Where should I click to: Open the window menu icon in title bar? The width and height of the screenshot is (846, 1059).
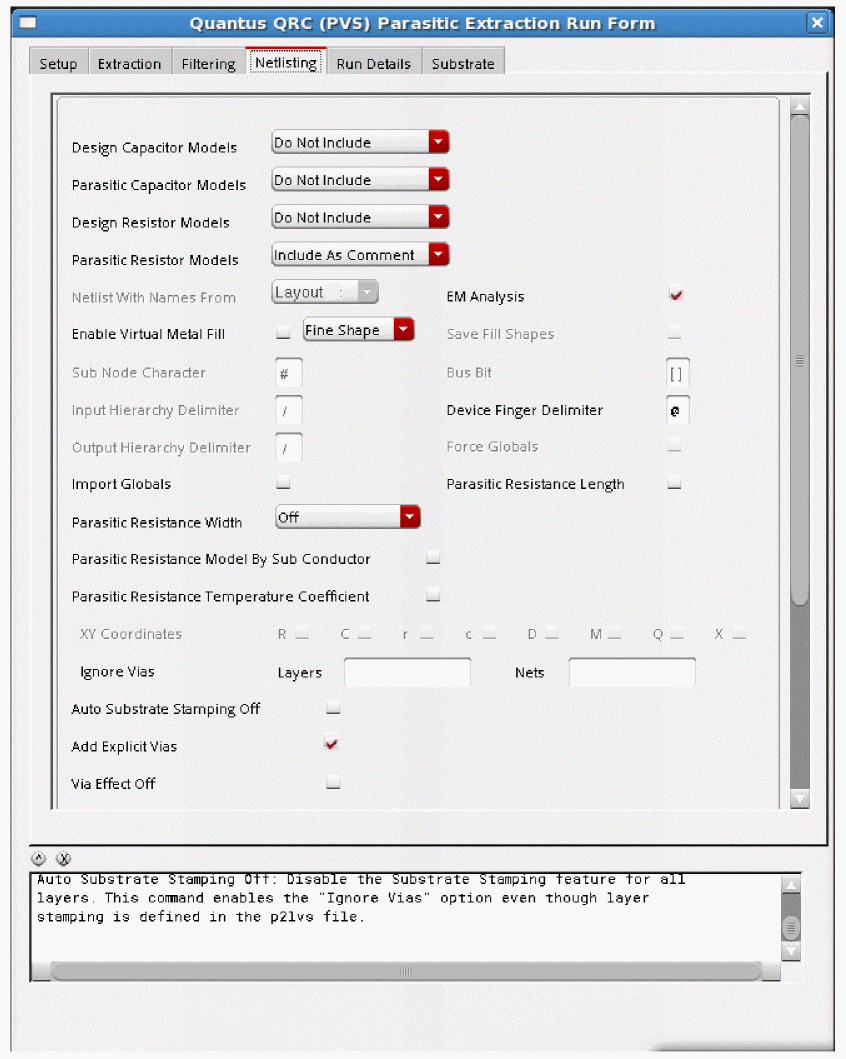click(x=28, y=23)
